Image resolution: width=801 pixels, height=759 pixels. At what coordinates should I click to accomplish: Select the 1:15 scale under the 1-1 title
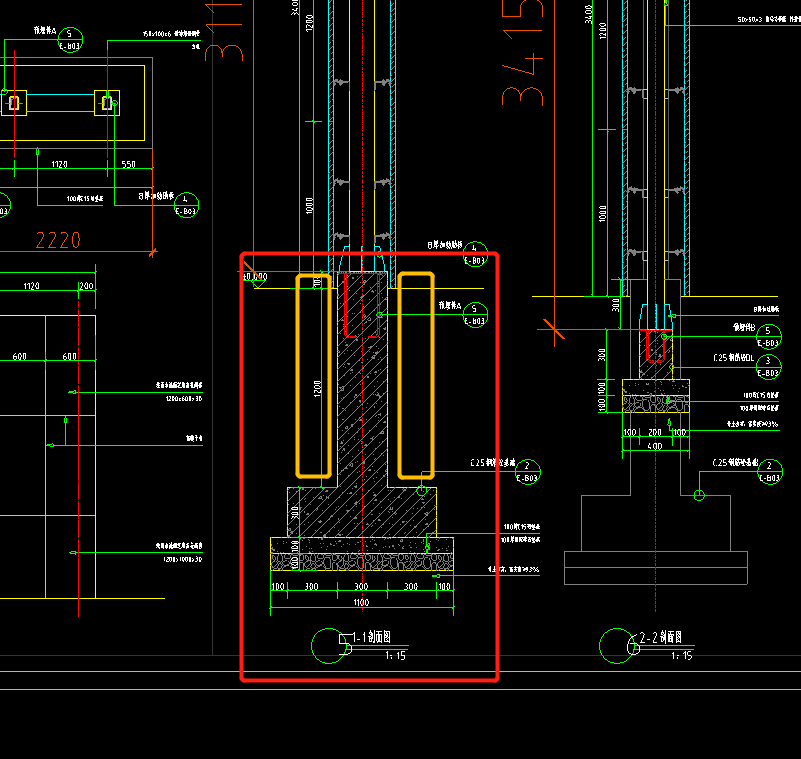[x=395, y=656]
